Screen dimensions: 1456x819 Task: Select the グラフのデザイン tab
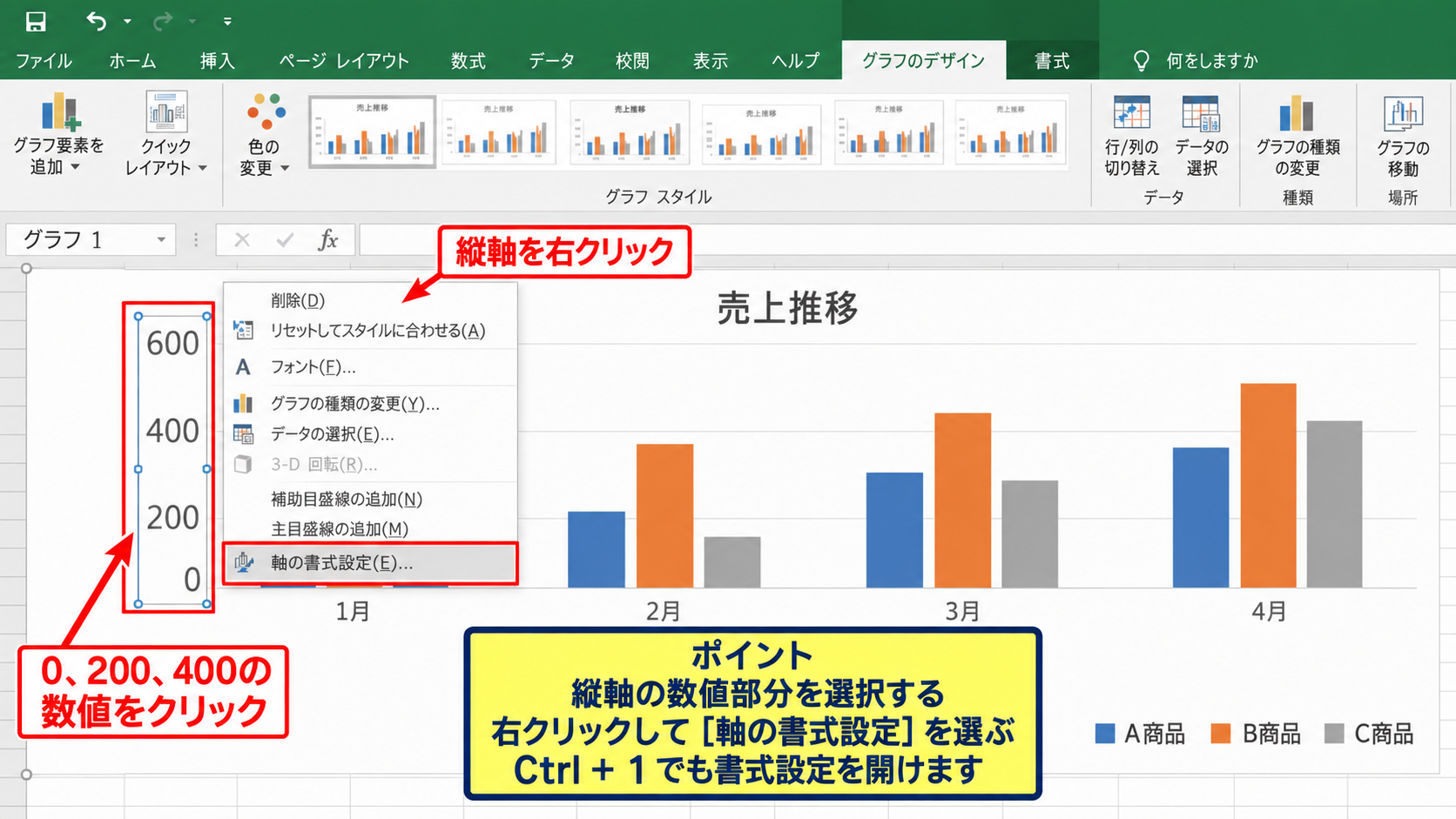click(x=923, y=60)
